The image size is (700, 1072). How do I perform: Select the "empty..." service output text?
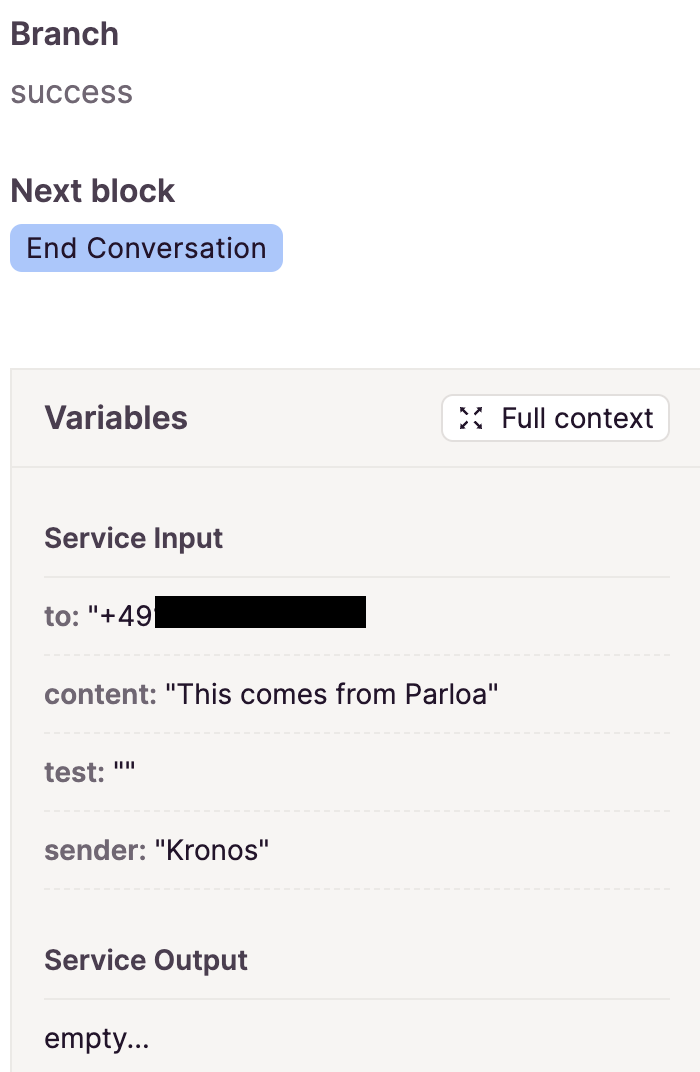[x=96, y=1038]
